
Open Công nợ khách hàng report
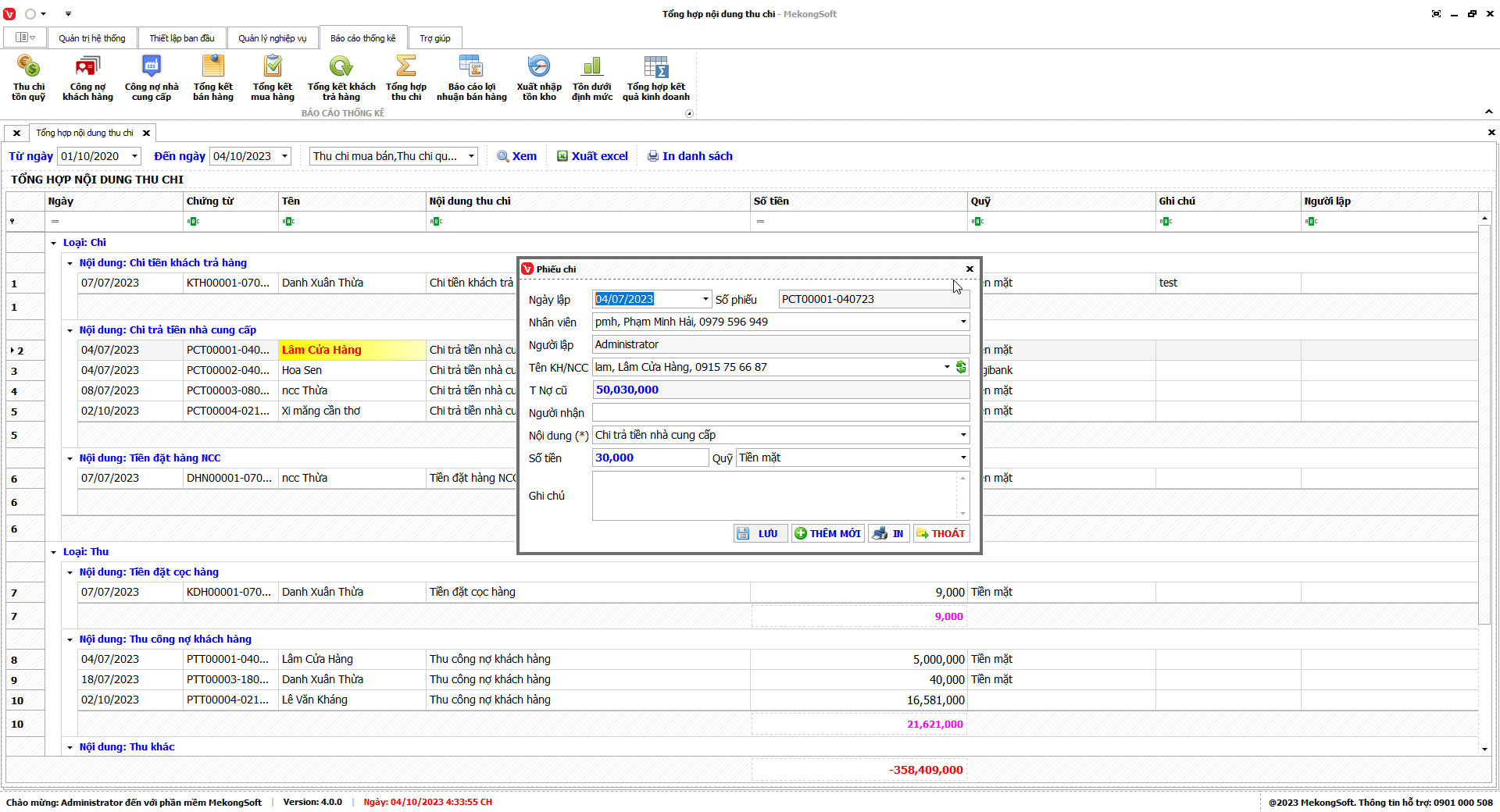point(87,78)
